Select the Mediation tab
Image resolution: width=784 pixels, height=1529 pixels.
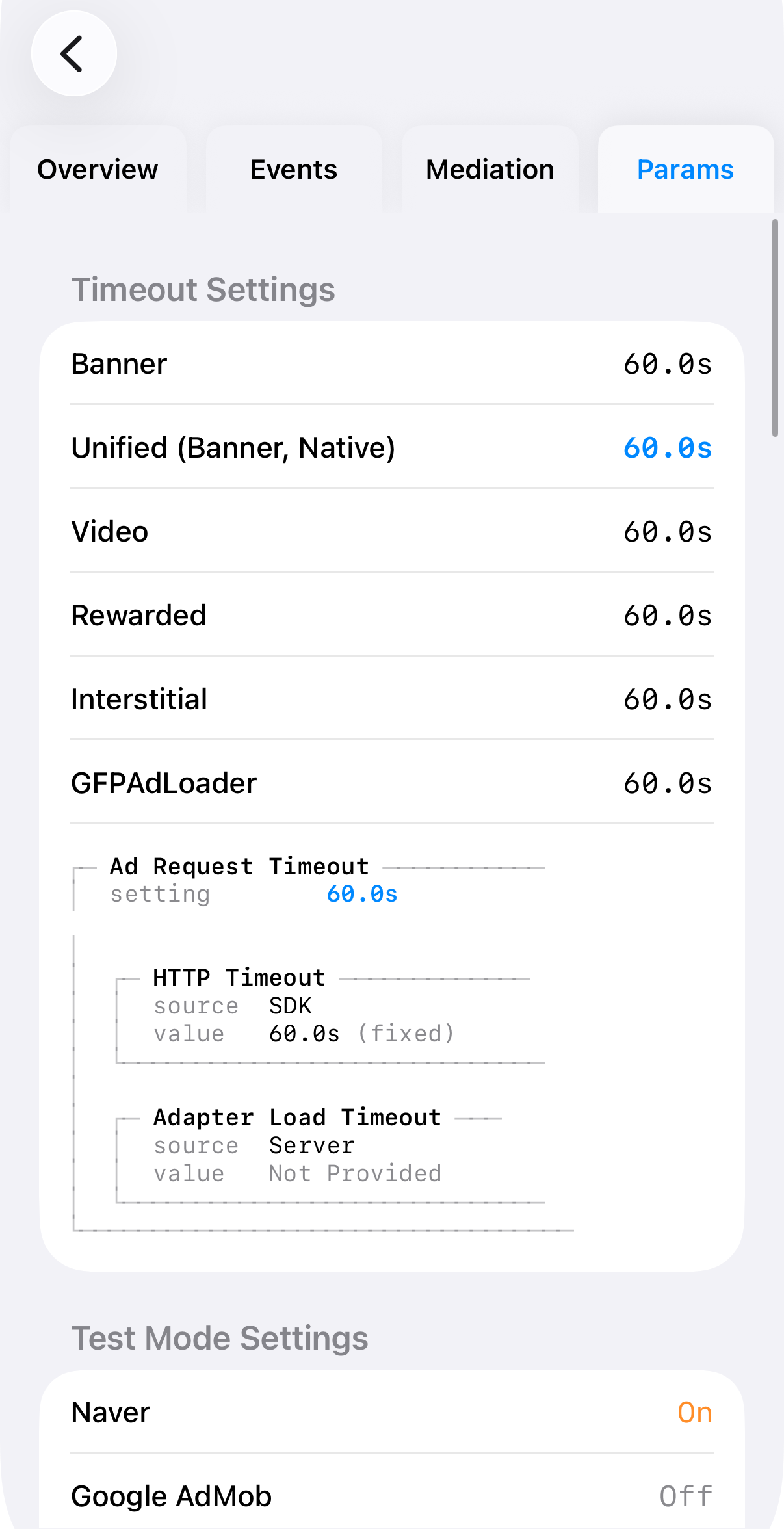coord(490,170)
